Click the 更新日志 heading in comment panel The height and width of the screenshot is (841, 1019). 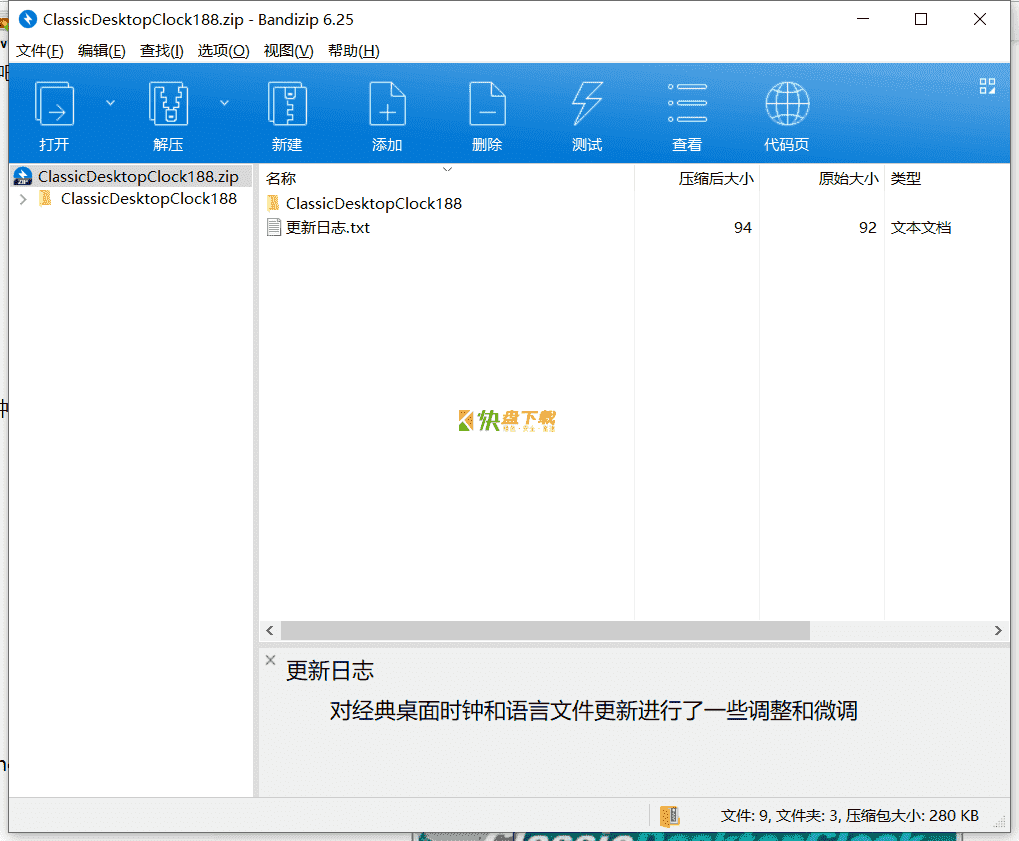coord(330,671)
